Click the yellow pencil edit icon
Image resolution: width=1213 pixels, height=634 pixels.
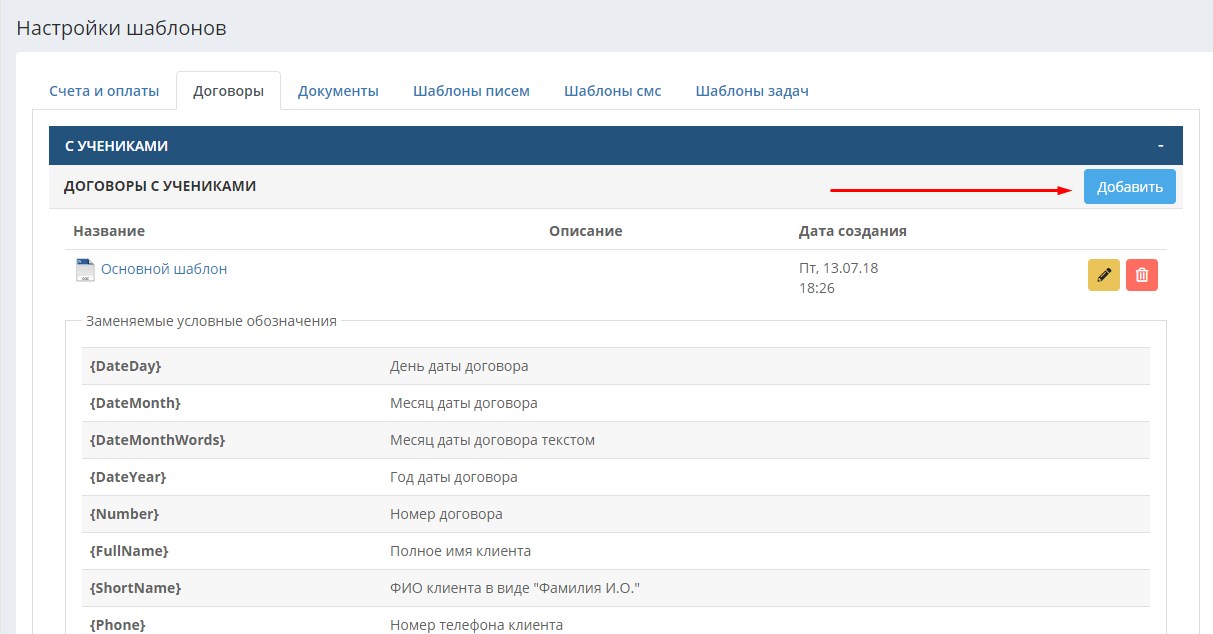[1103, 275]
